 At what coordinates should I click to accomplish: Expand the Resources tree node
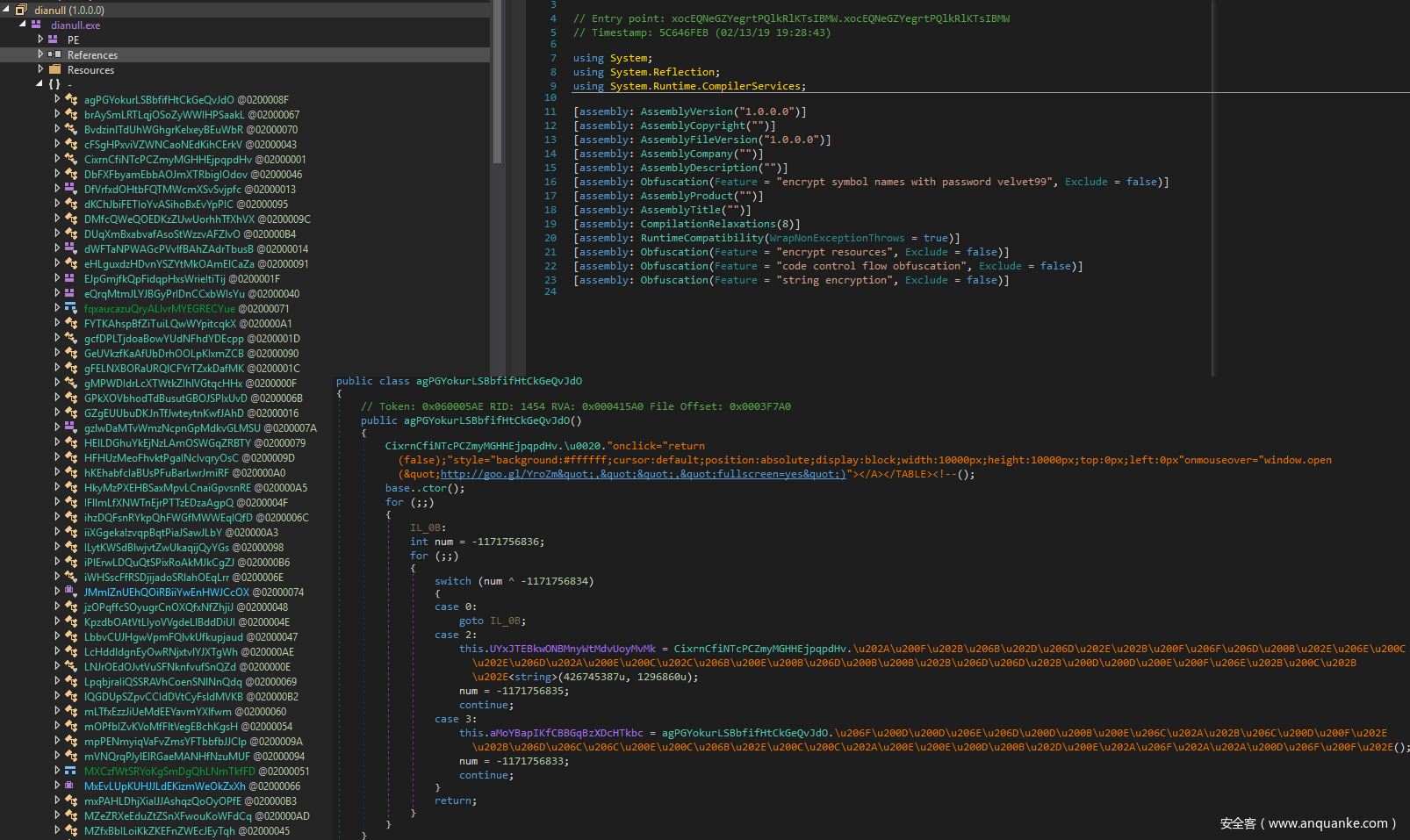click(40, 69)
